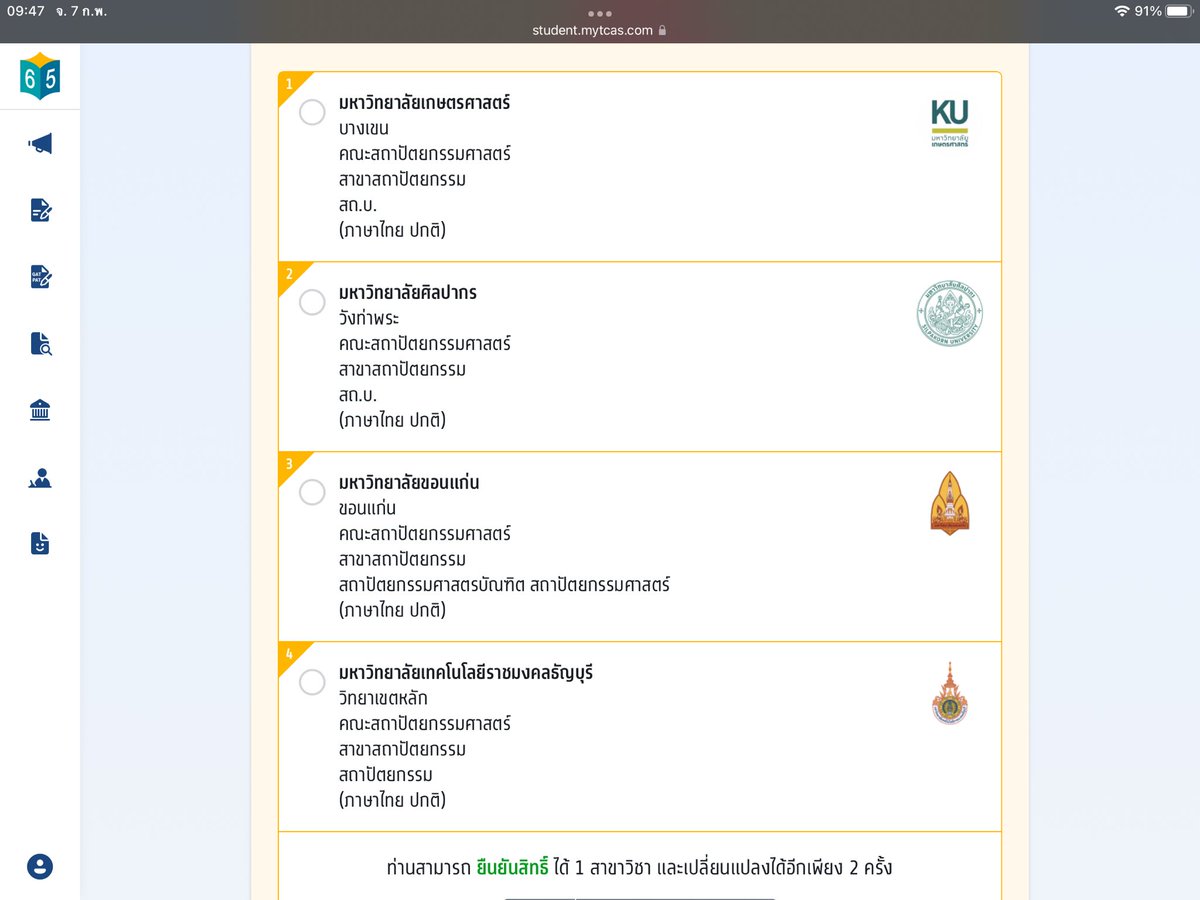Click the มหาวิทยาลัยเทคโนโลยีราชมงคลธัญบุรี title text

pyautogui.click(x=466, y=673)
